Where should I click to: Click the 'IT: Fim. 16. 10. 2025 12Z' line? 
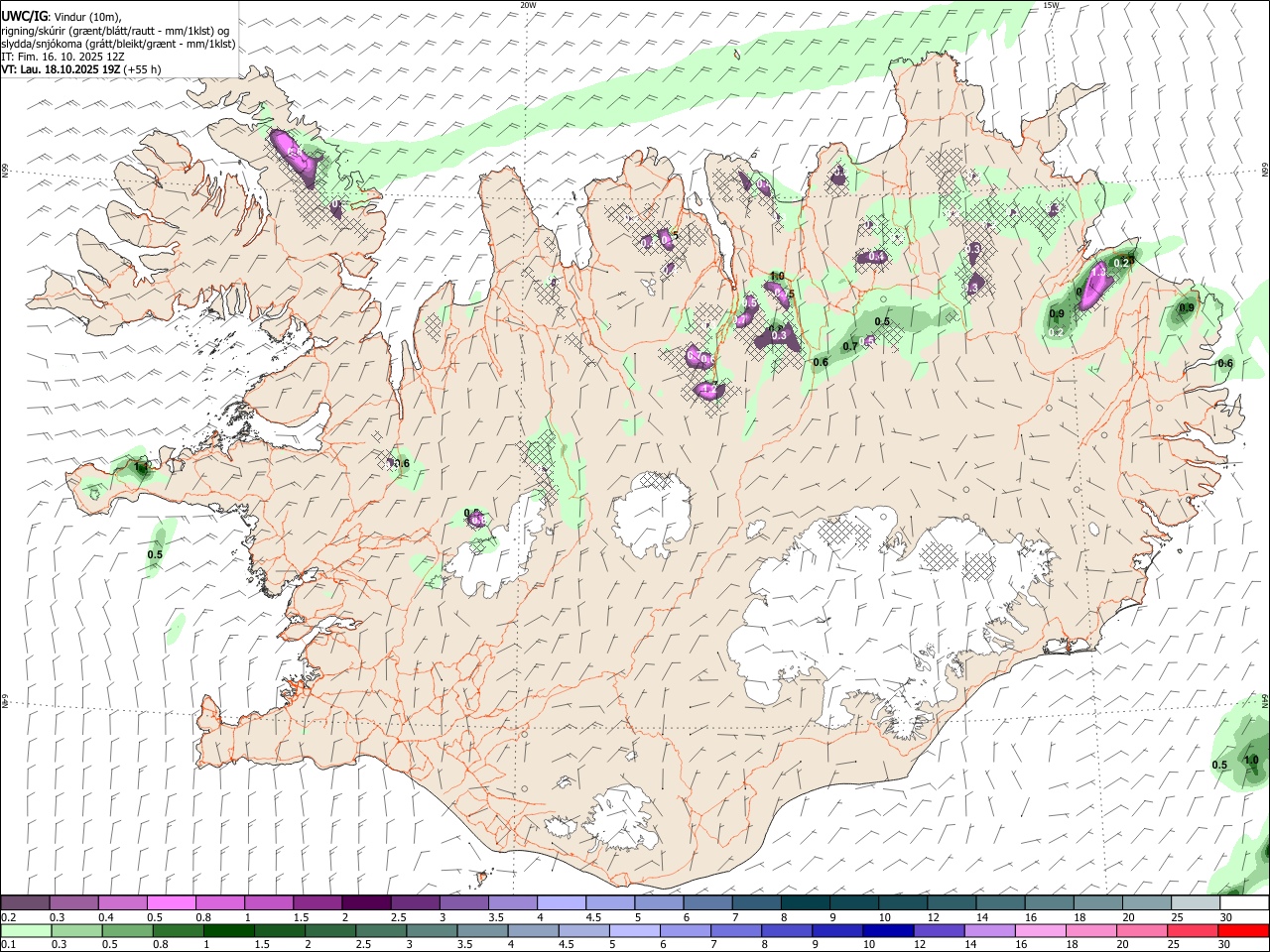click(x=63, y=57)
